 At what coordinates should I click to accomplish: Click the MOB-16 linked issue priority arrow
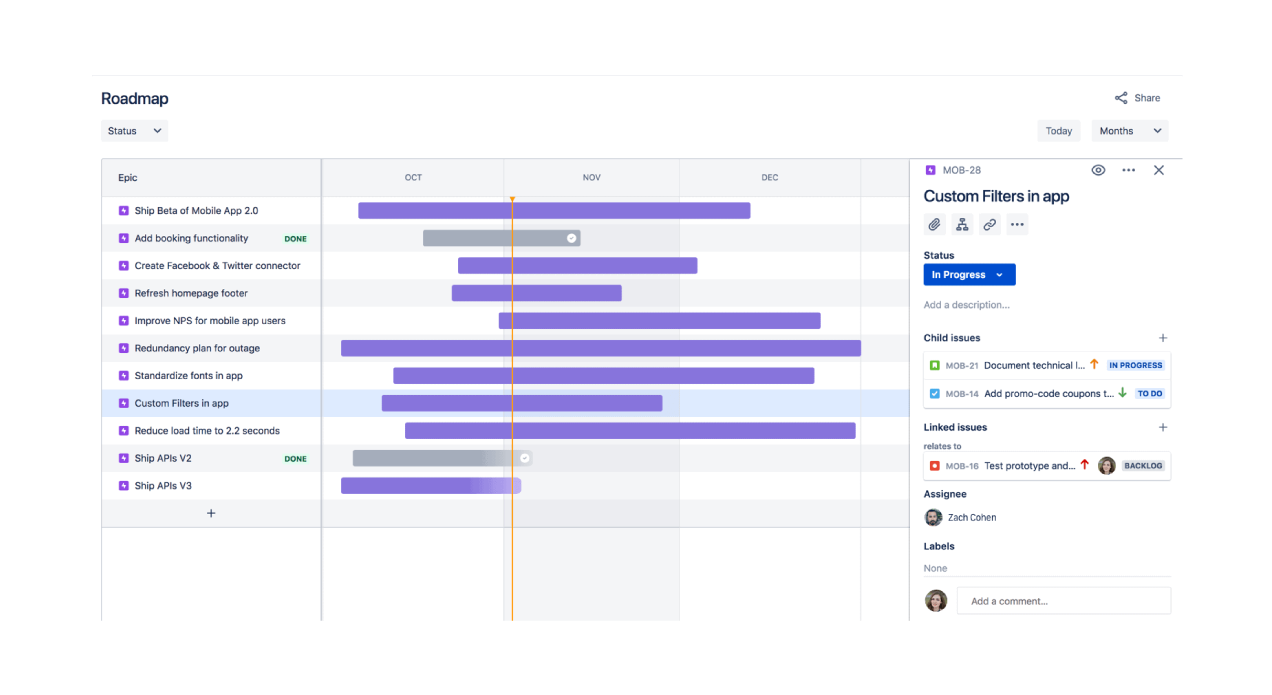click(x=1084, y=465)
